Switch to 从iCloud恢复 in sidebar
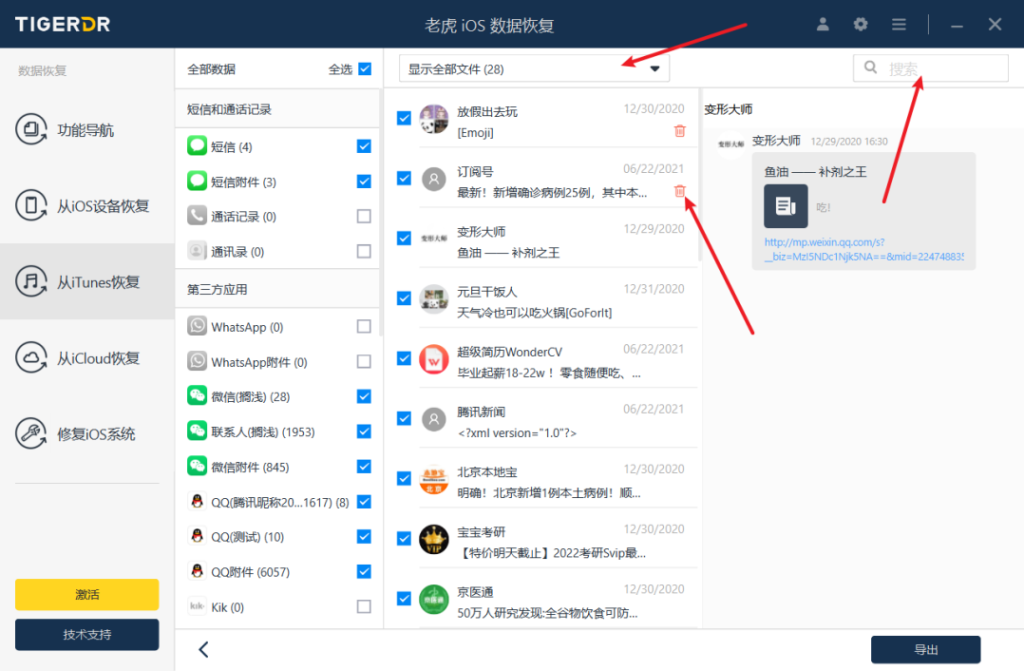Image resolution: width=1024 pixels, height=671 pixels. tap(87, 358)
